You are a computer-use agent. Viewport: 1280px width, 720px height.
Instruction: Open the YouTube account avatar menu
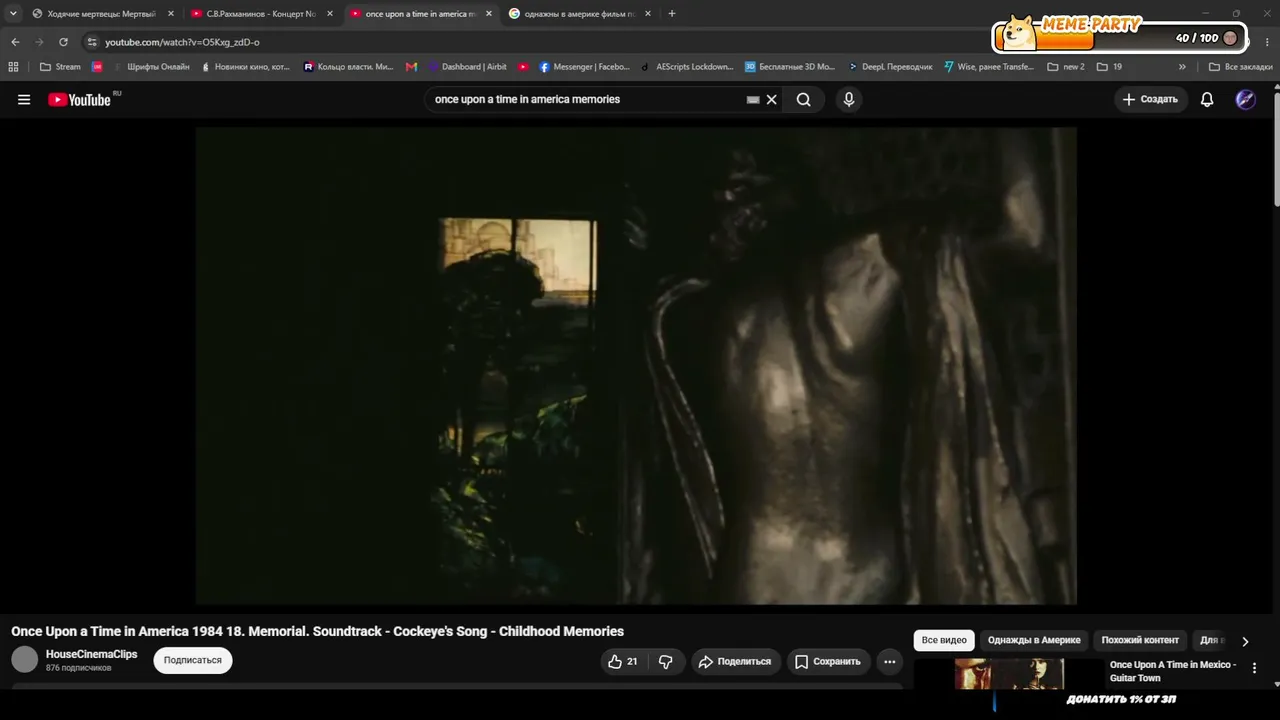point(1245,99)
